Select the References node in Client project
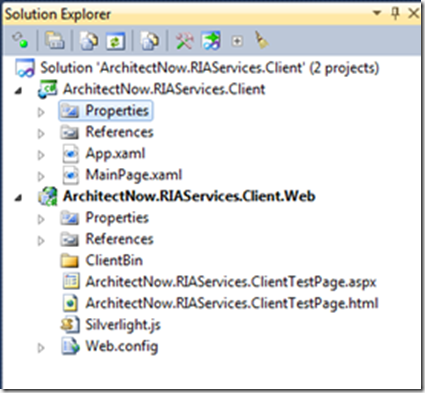 tap(119, 132)
